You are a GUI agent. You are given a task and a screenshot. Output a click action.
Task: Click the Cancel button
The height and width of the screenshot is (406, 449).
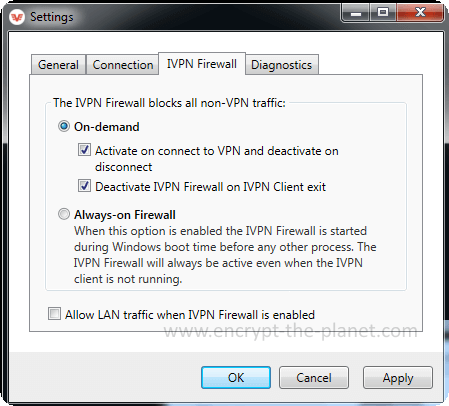click(x=314, y=378)
